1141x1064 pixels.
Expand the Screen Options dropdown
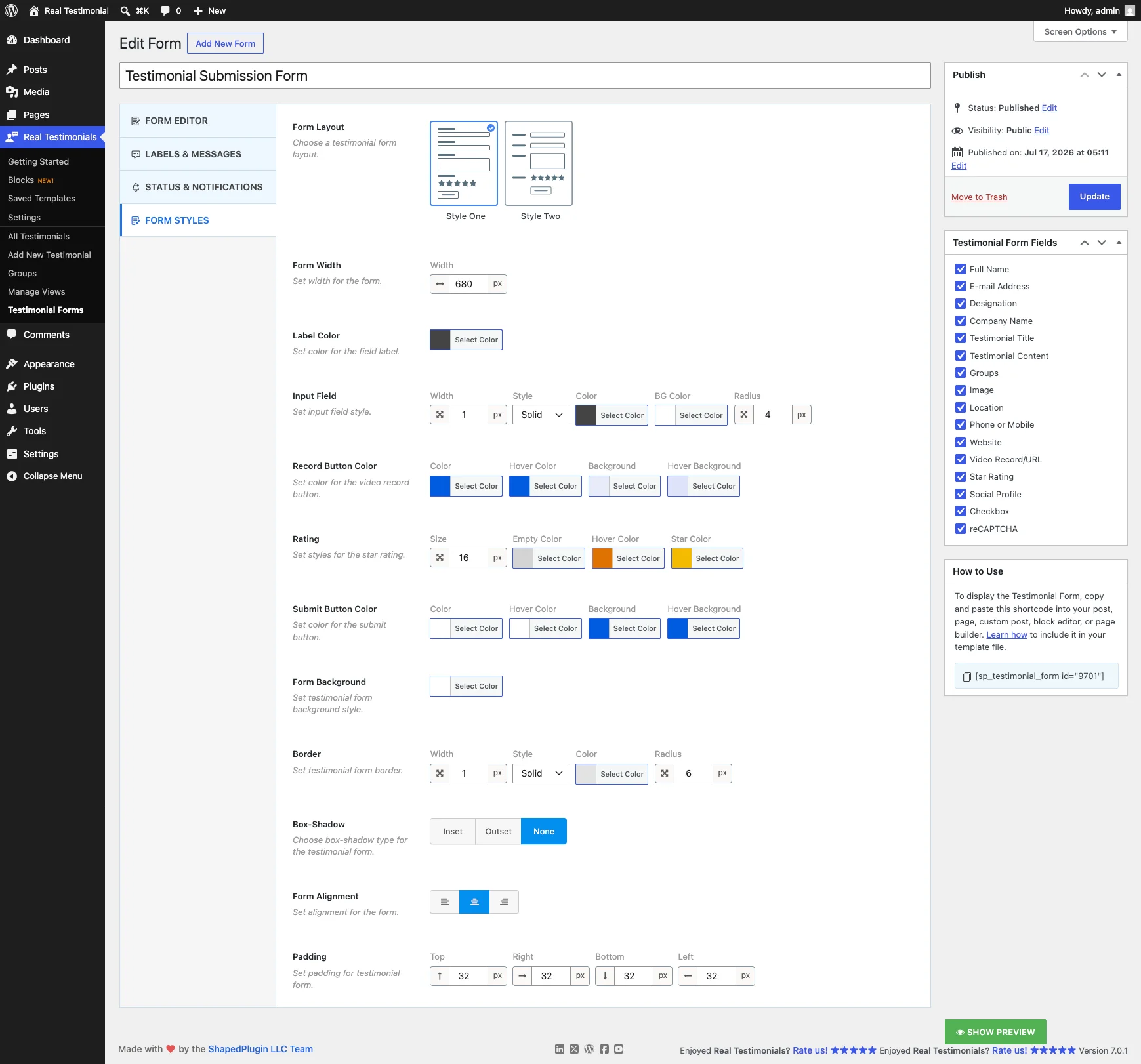click(x=1080, y=31)
